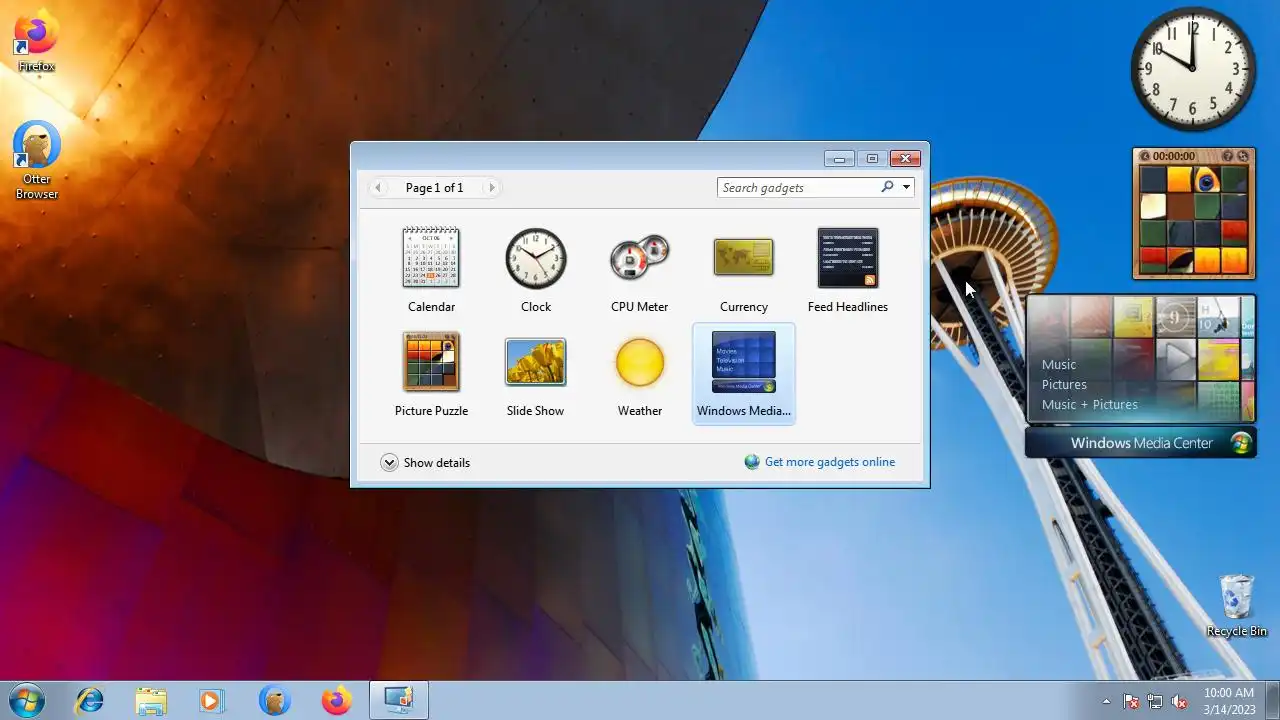Click the toucan eye tile in the puzzle
1280x720 pixels.
click(1207, 179)
